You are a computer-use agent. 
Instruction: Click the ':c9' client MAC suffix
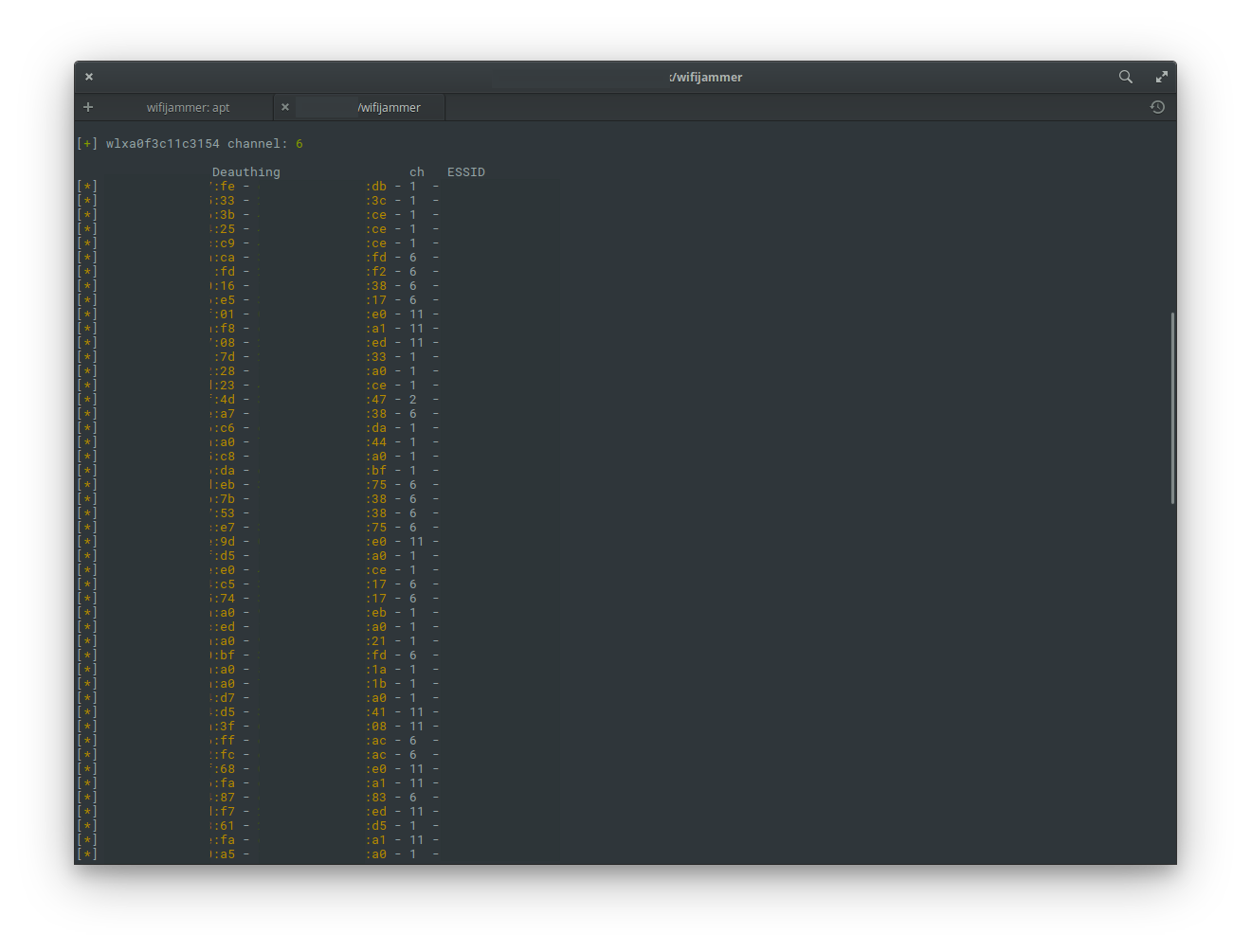point(224,243)
